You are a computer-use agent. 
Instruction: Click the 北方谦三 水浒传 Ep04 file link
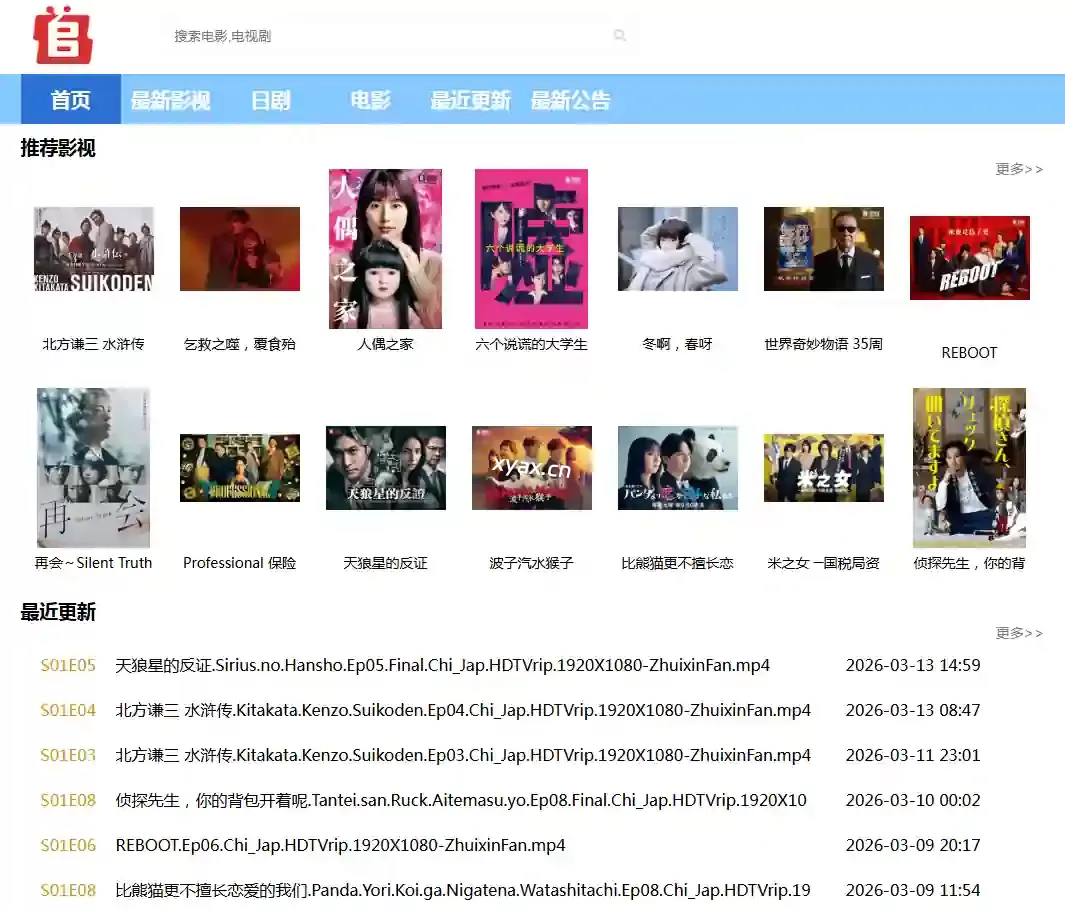tap(462, 710)
